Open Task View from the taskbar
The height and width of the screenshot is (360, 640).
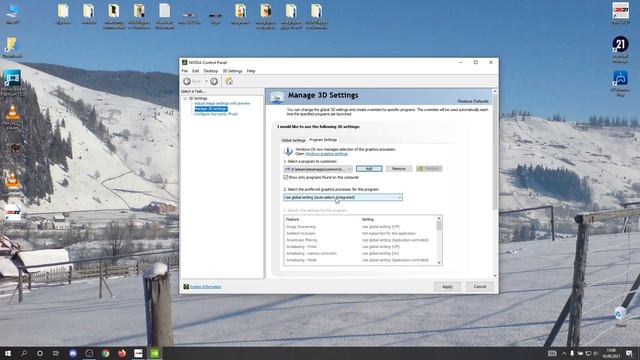coord(56,353)
